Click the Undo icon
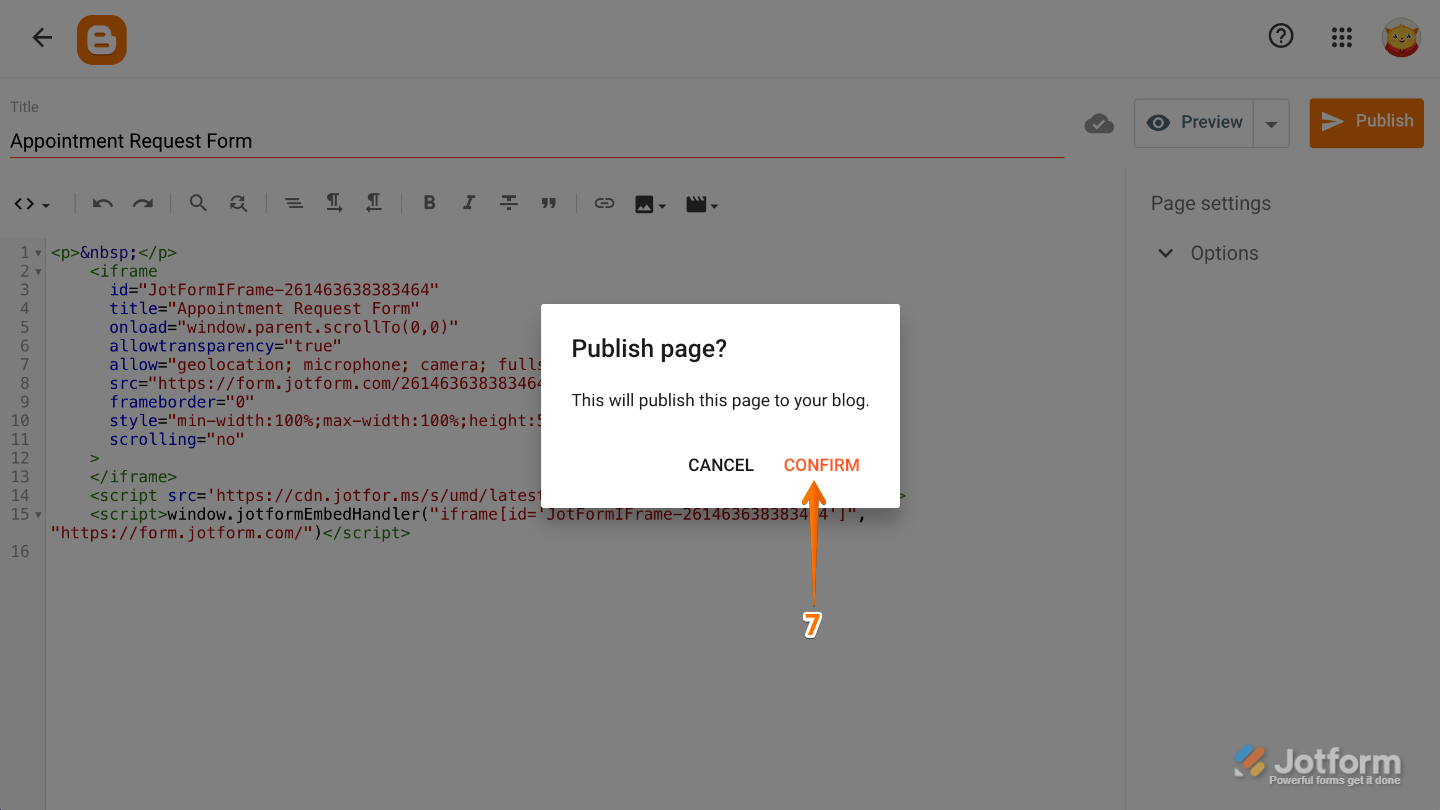The image size is (1440, 810). point(102,204)
